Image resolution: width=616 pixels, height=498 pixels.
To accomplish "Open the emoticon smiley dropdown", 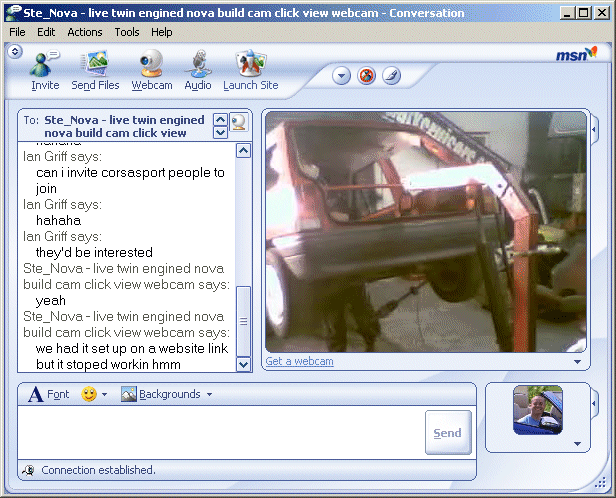I will click(x=93, y=394).
